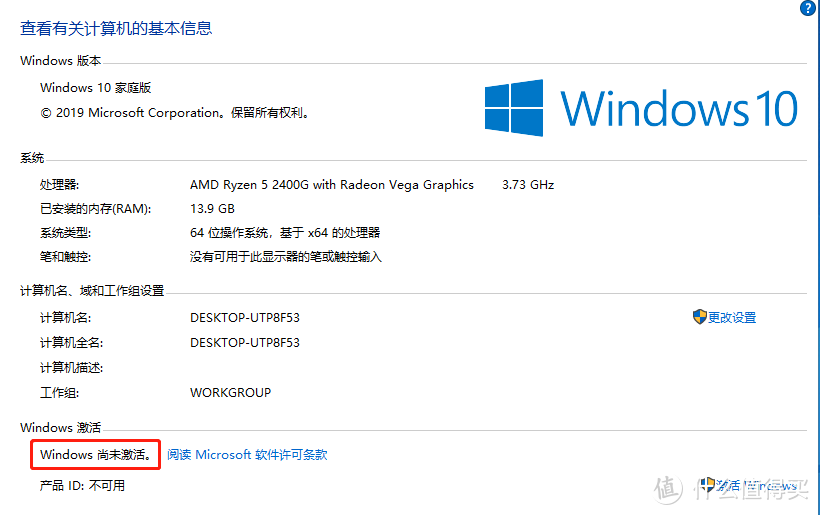
Task: Click the 2019 Microsoft Corporation copyright line
Action: pyautogui.click(x=175, y=113)
